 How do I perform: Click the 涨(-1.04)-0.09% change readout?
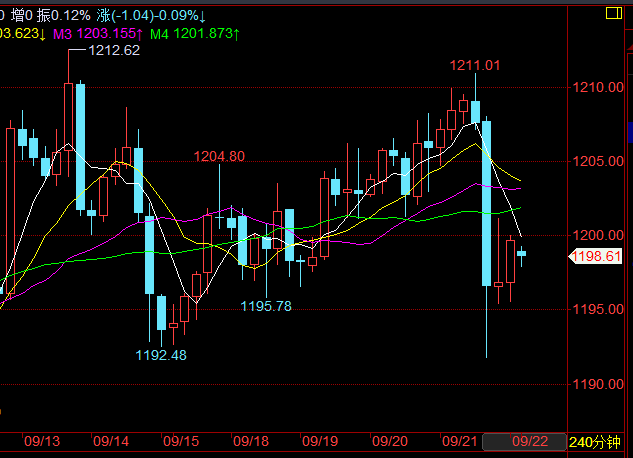[151, 16]
